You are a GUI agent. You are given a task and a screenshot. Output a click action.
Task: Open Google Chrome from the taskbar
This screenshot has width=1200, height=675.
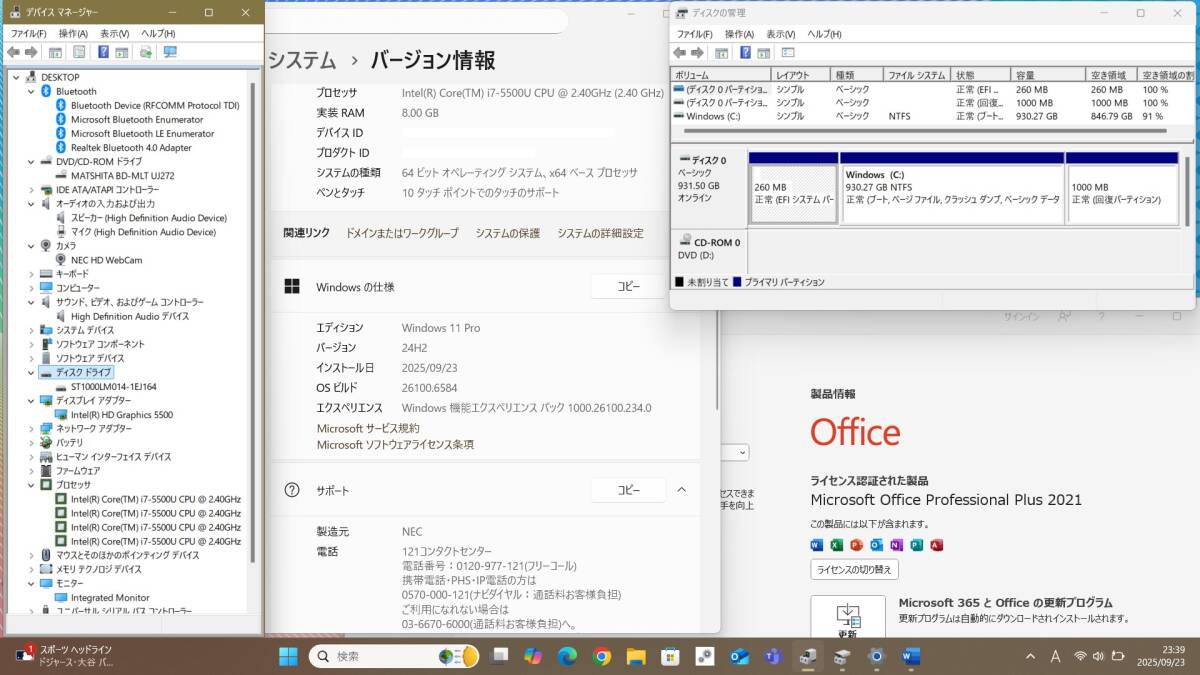click(602, 656)
